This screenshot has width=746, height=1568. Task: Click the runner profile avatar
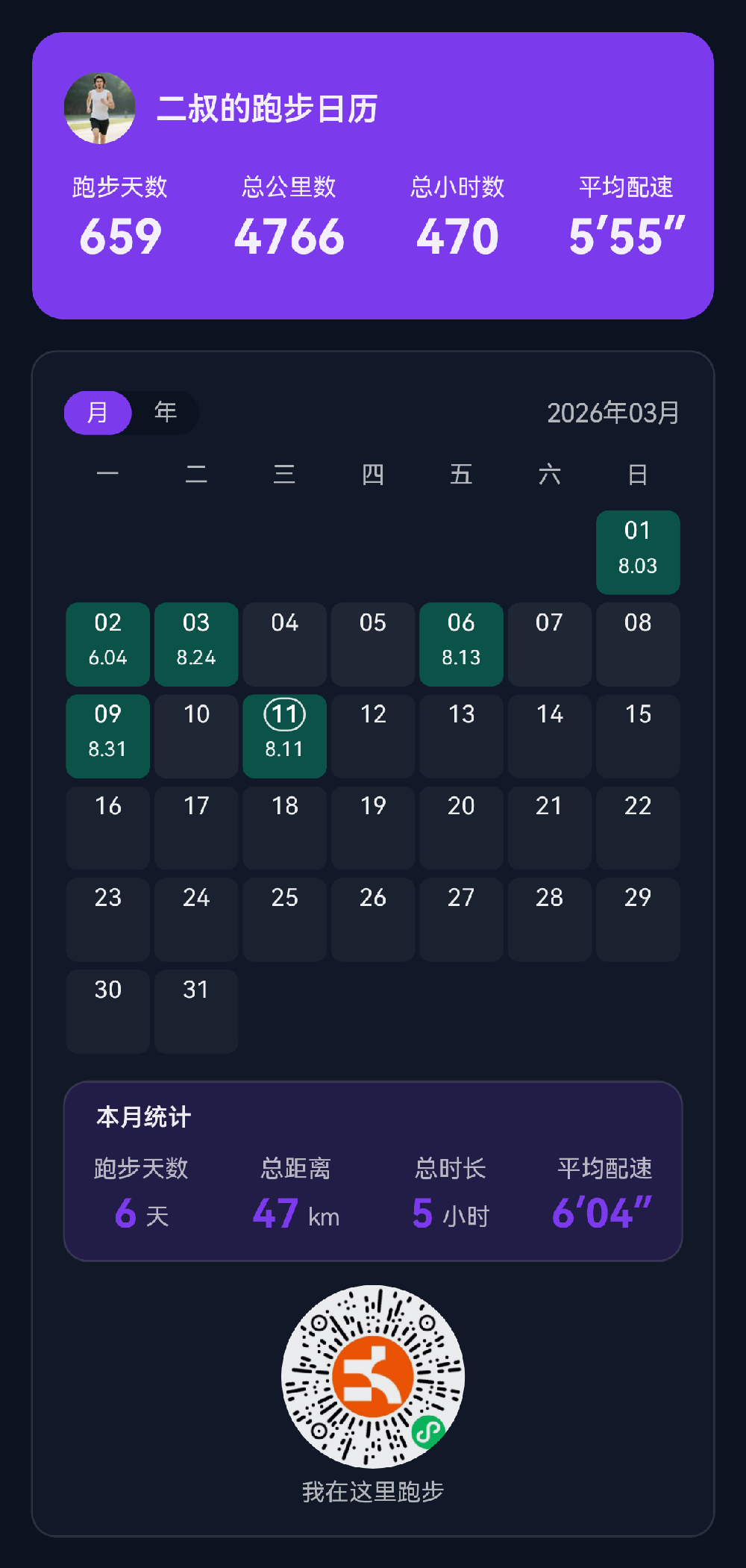click(x=100, y=108)
